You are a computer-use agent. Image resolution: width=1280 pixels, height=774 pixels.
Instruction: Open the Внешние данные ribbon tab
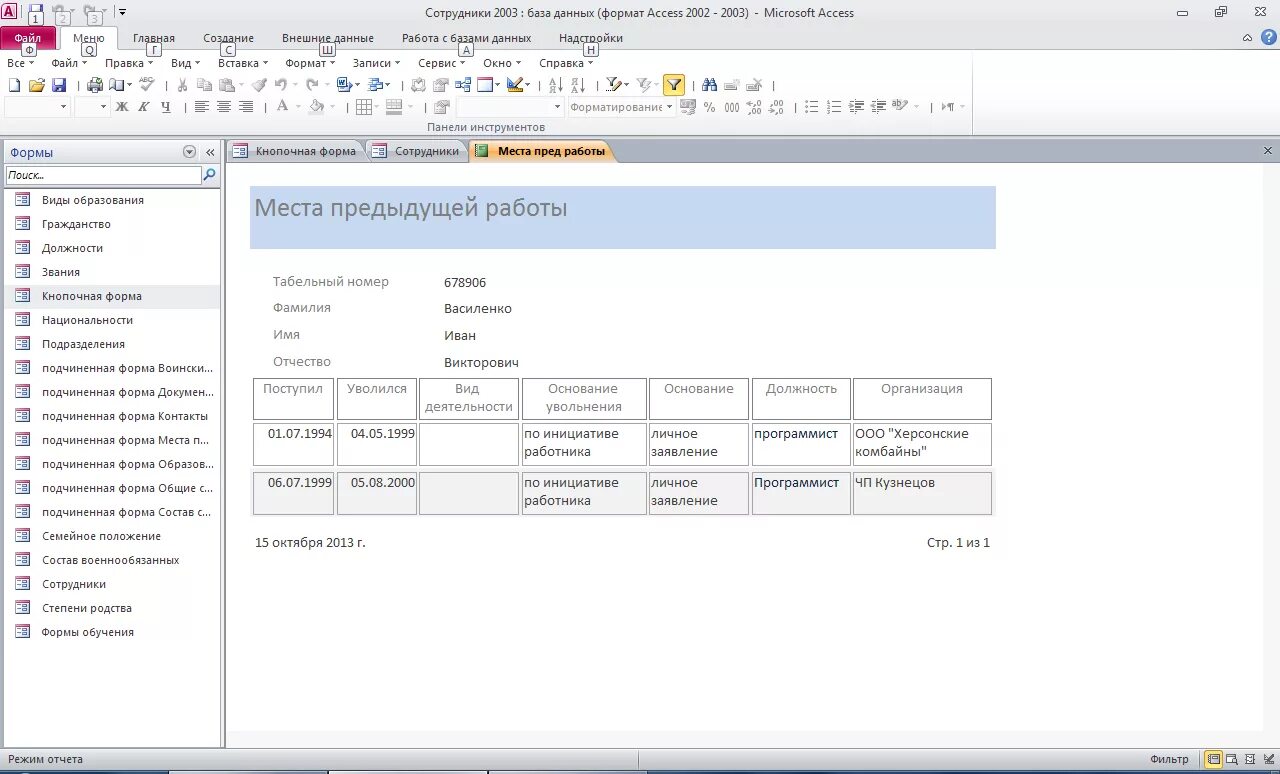tap(328, 38)
